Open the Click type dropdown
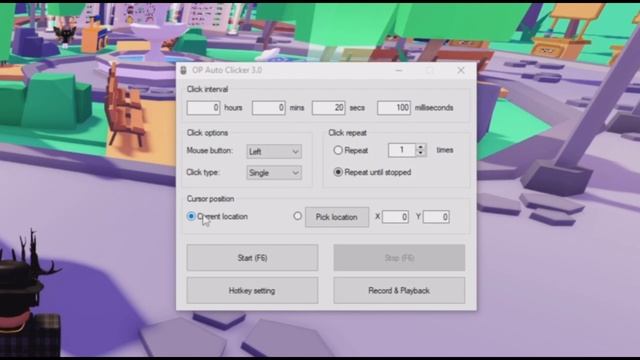 (x=274, y=173)
